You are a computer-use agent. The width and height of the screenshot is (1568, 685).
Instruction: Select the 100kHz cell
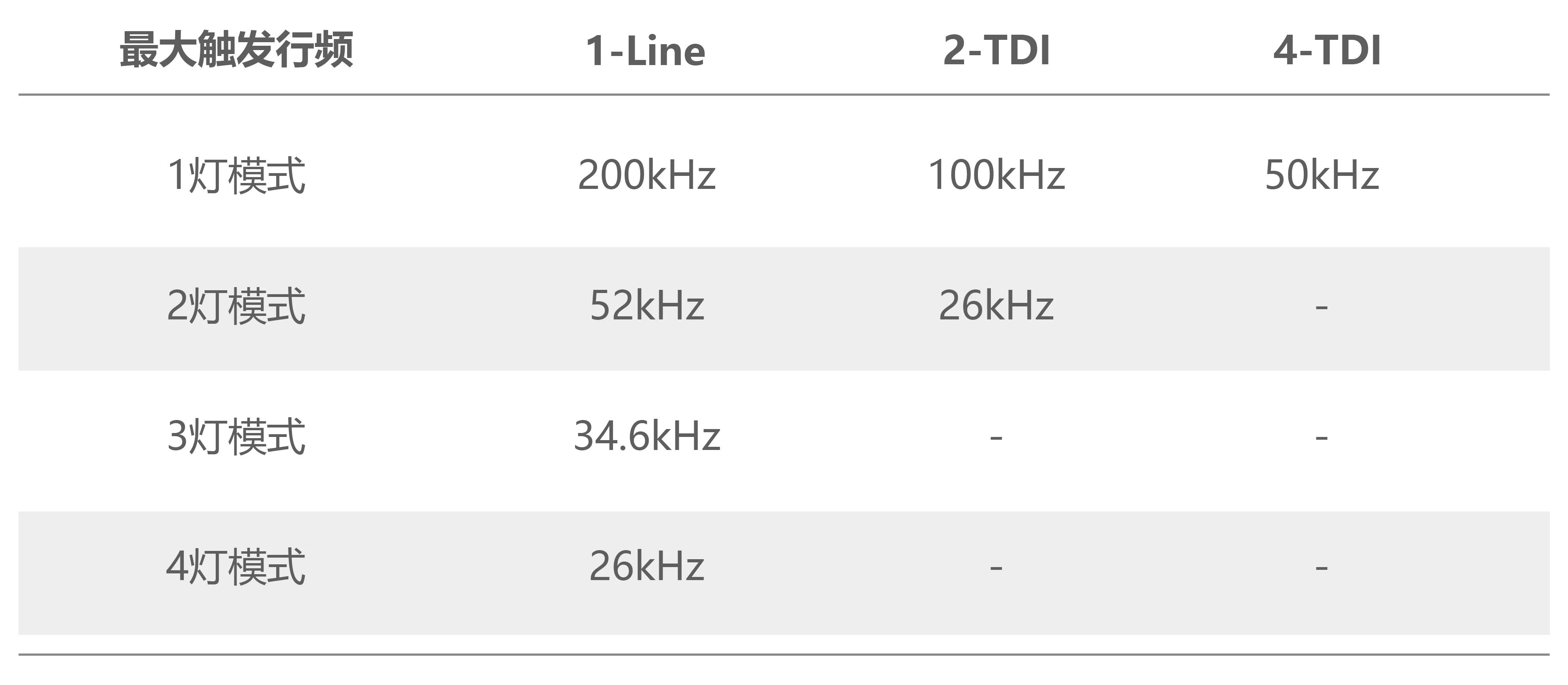pyautogui.click(x=996, y=175)
